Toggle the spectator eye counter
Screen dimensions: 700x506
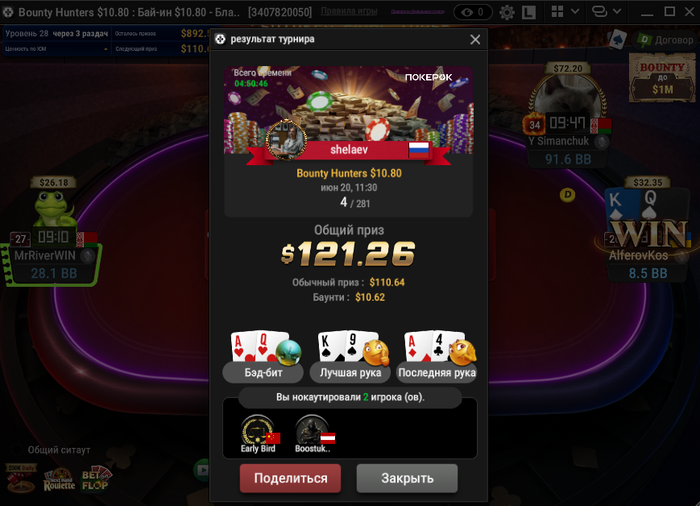click(x=473, y=12)
